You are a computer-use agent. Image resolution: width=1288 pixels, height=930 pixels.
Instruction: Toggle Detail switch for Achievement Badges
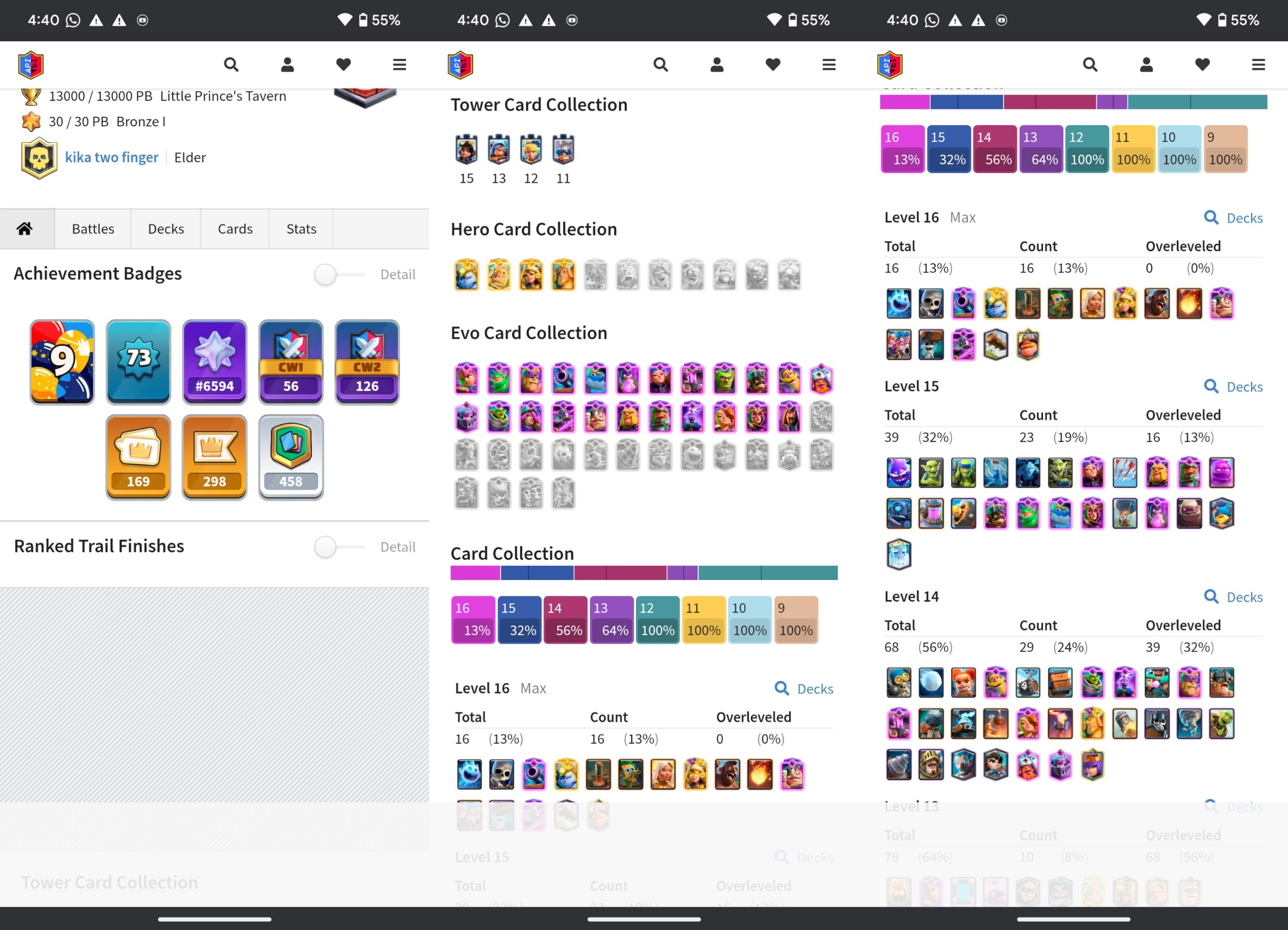click(339, 275)
